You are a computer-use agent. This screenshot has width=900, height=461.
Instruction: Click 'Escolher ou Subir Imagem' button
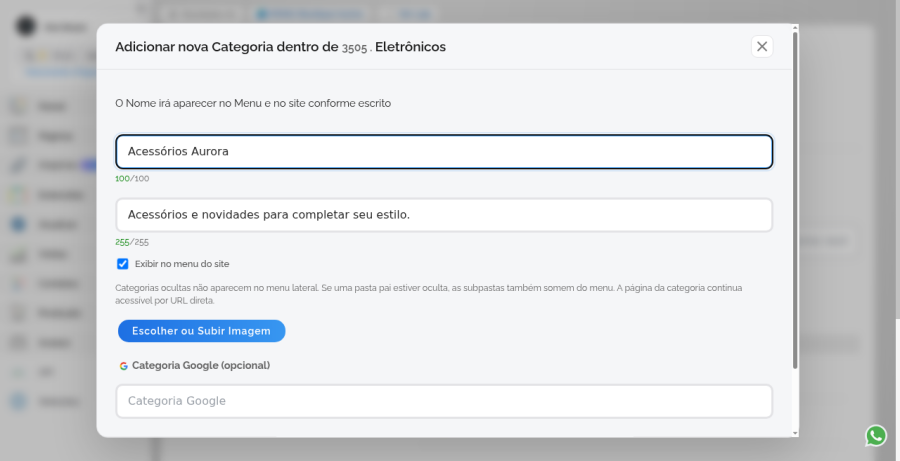(201, 331)
